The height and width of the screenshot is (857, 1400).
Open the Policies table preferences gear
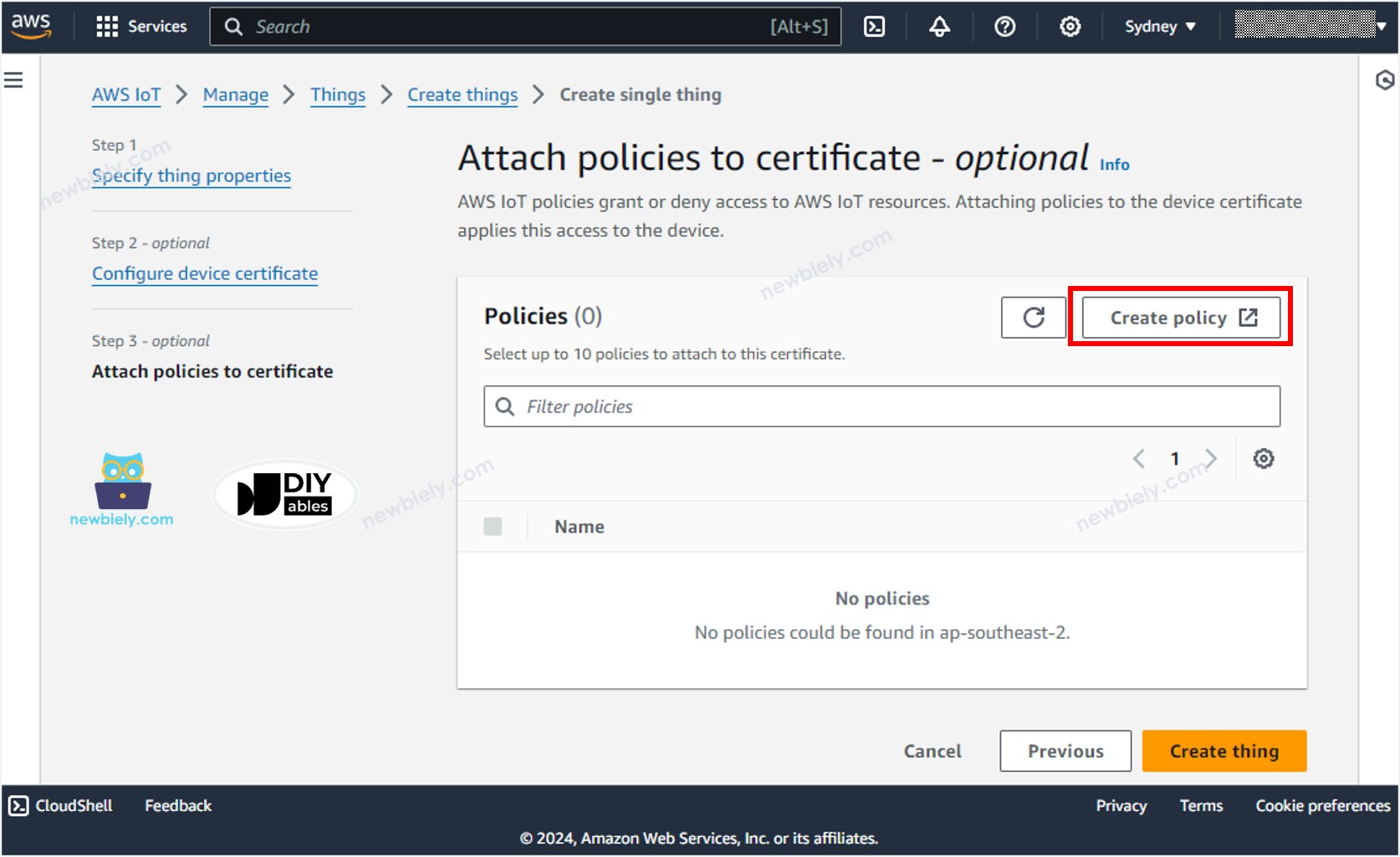coord(1264,458)
